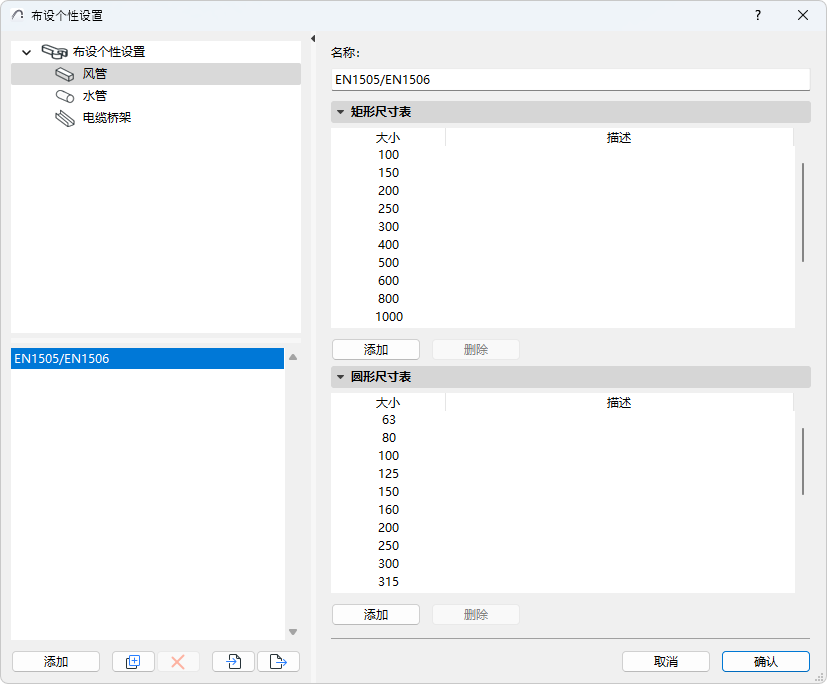Click the 确认 button
Viewport: 827px width, 684px height.
(766, 661)
